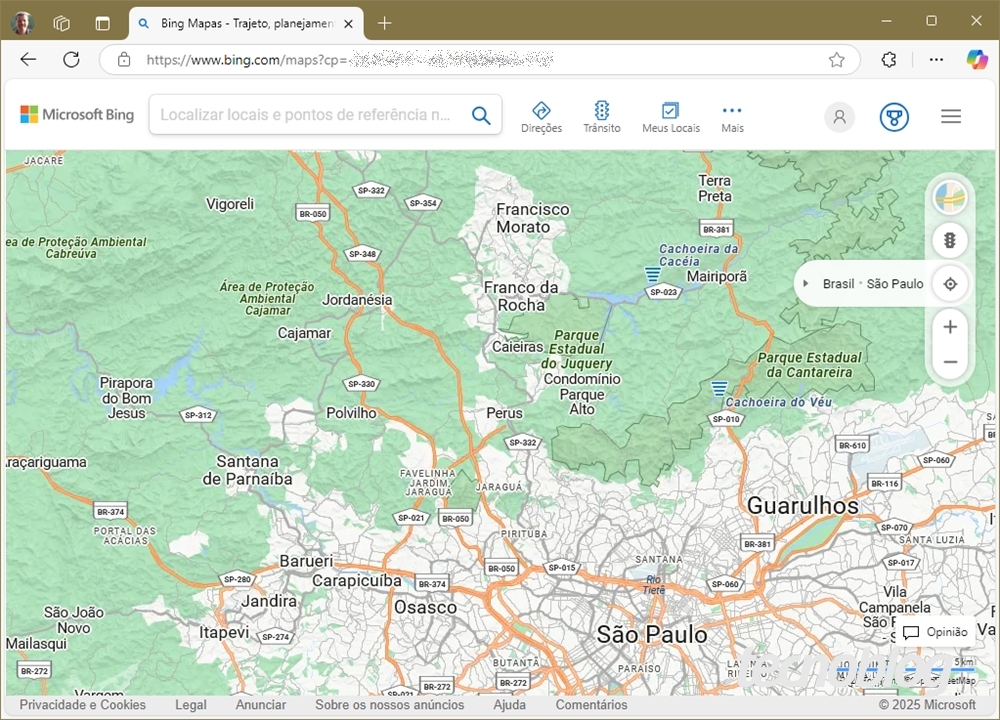Switch to the Bing Mapas browser tab
This screenshot has width=1000, height=720.
(240, 22)
